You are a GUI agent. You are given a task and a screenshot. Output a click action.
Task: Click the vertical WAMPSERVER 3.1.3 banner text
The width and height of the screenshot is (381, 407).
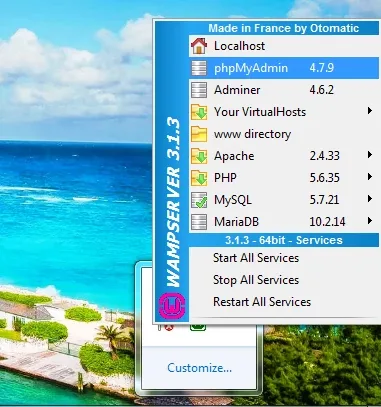click(173, 202)
